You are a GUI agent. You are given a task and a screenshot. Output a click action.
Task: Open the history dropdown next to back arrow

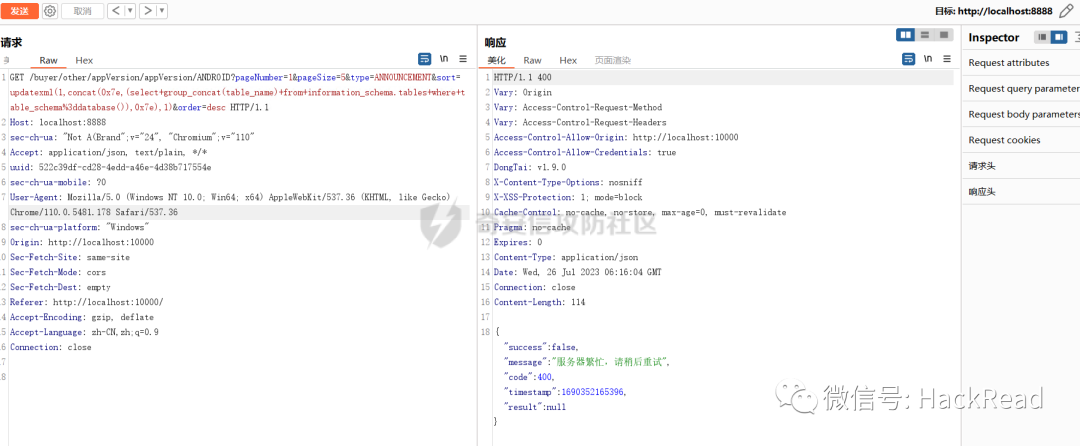click(x=130, y=11)
